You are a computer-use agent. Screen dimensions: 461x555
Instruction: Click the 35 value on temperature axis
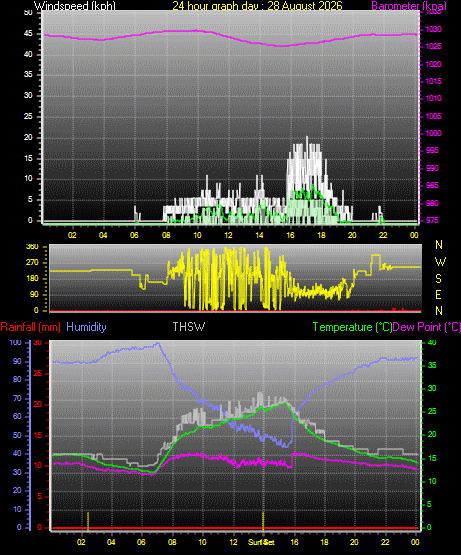pos(432,365)
